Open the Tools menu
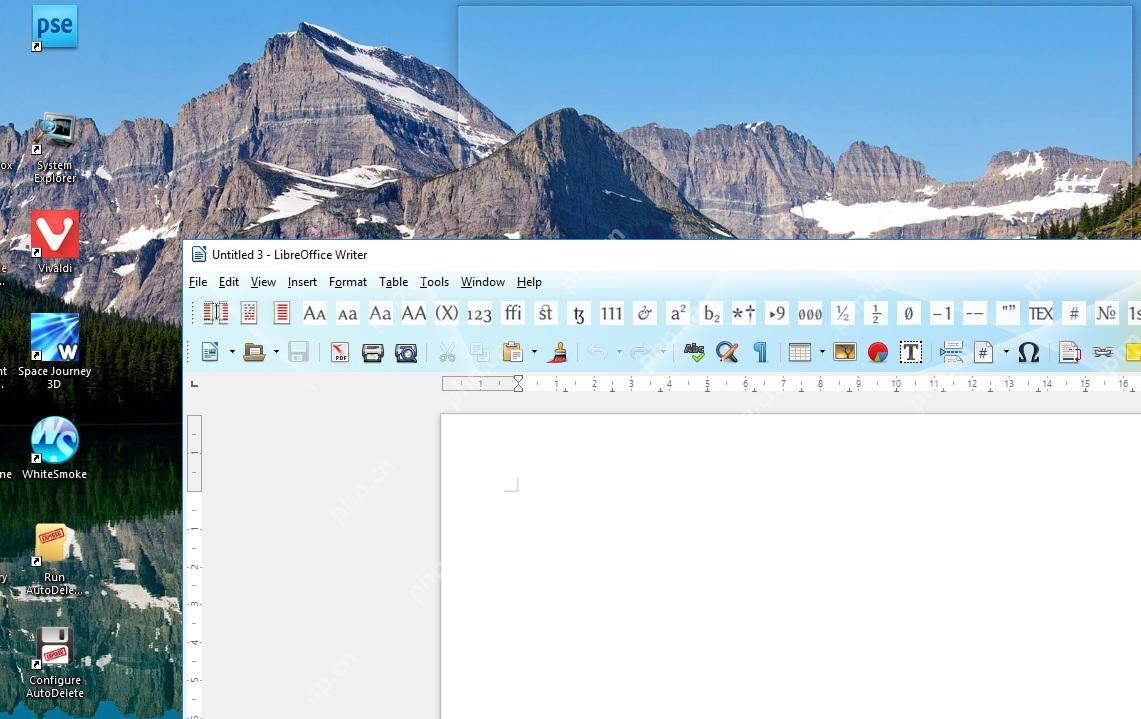Image resolution: width=1141 pixels, height=719 pixels. (x=434, y=282)
